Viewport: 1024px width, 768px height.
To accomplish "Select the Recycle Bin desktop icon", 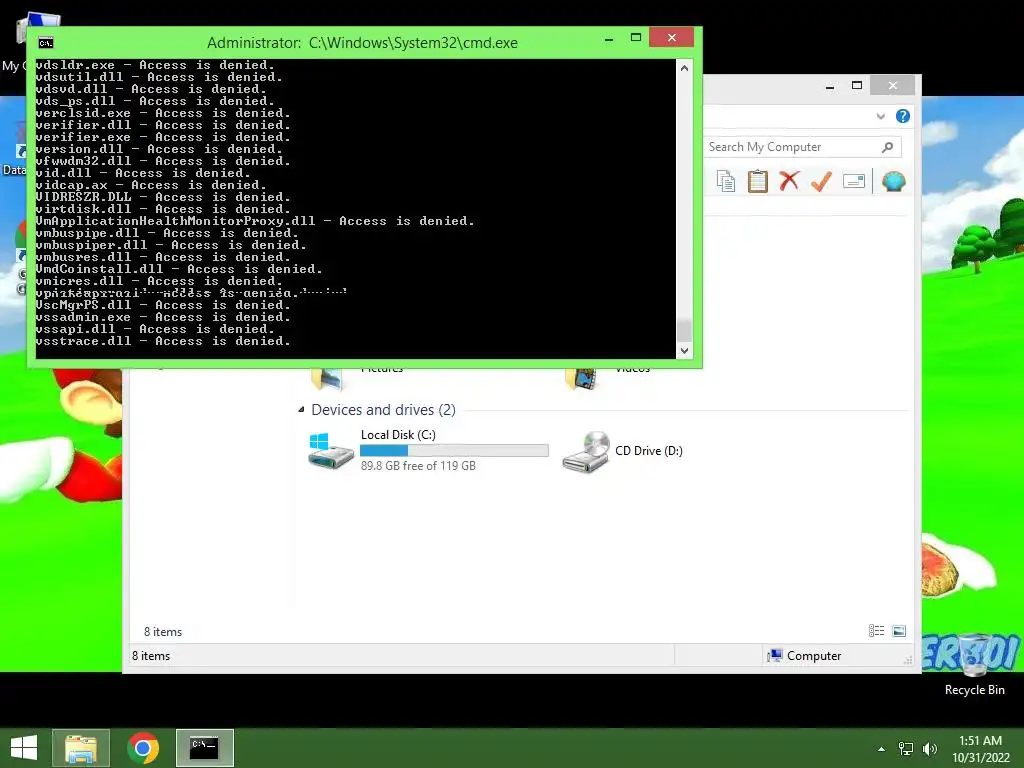I will [974, 665].
